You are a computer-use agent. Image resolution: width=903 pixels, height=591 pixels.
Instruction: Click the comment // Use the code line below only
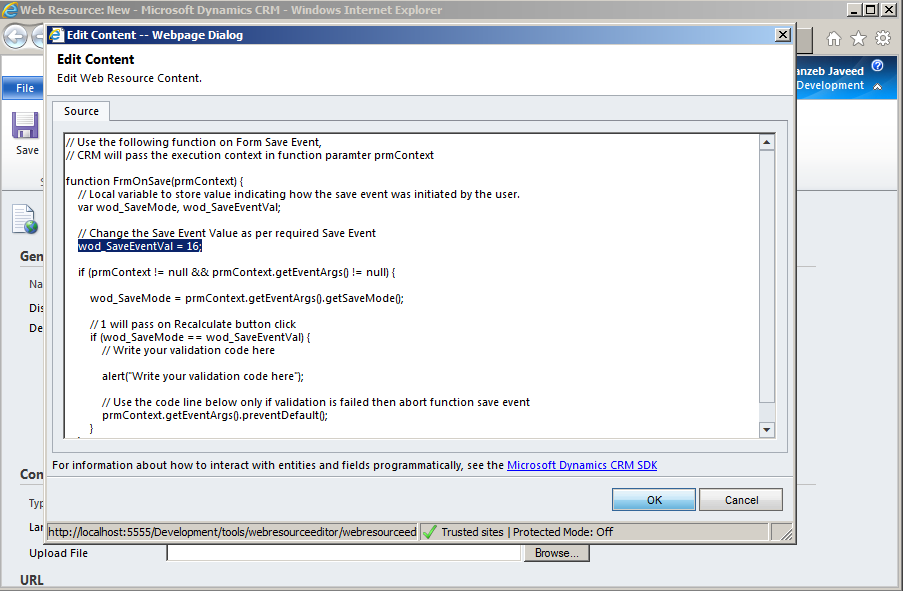[x=316, y=402]
